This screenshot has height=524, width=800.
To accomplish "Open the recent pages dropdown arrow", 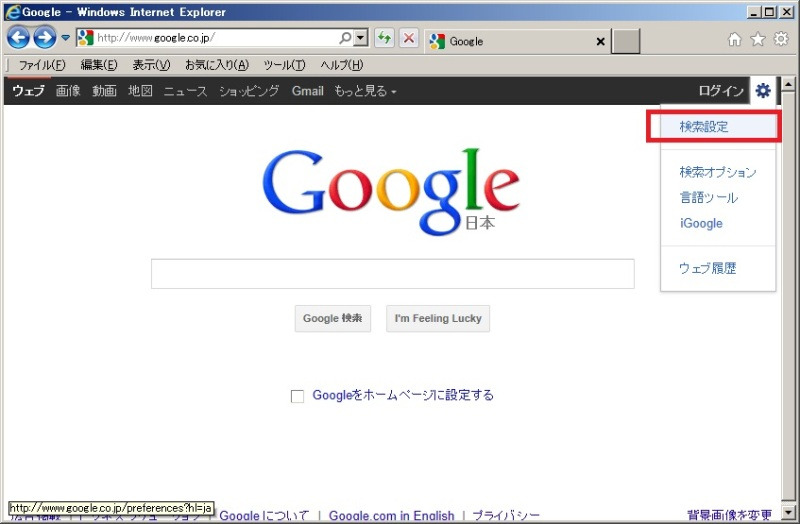I will tap(65, 38).
